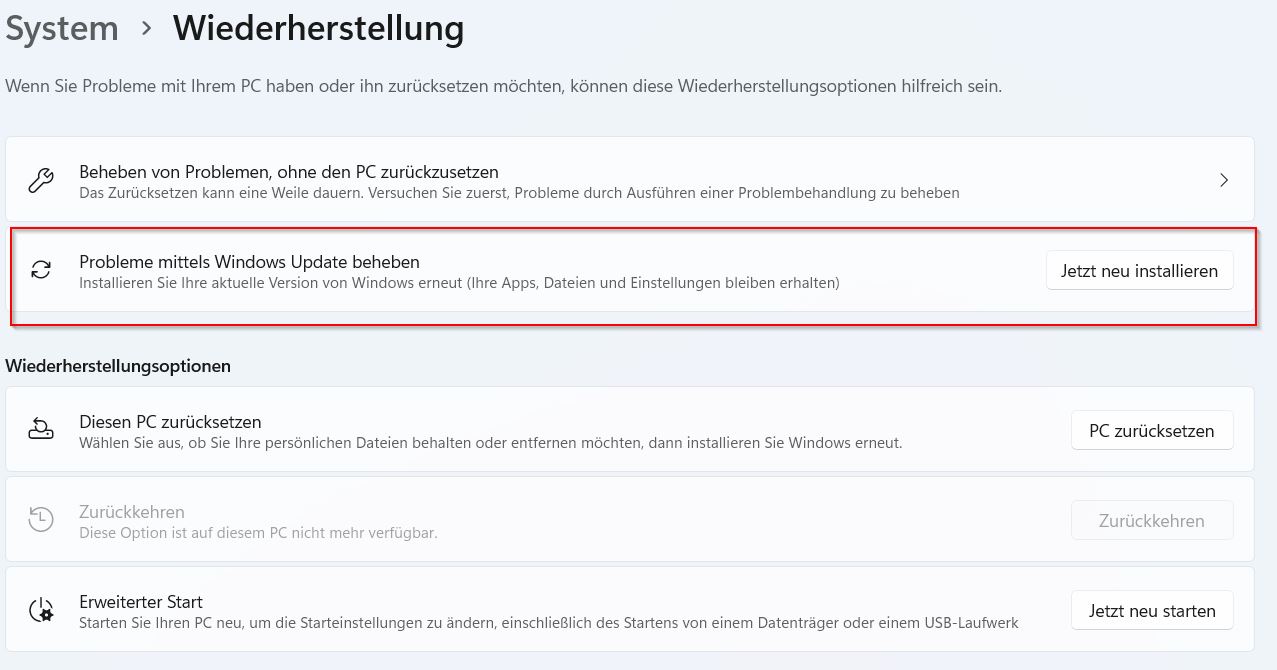Image resolution: width=1277 pixels, height=670 pixels.
Task: Click the Erweiterter Start gear icon
Action: (41, 609)
